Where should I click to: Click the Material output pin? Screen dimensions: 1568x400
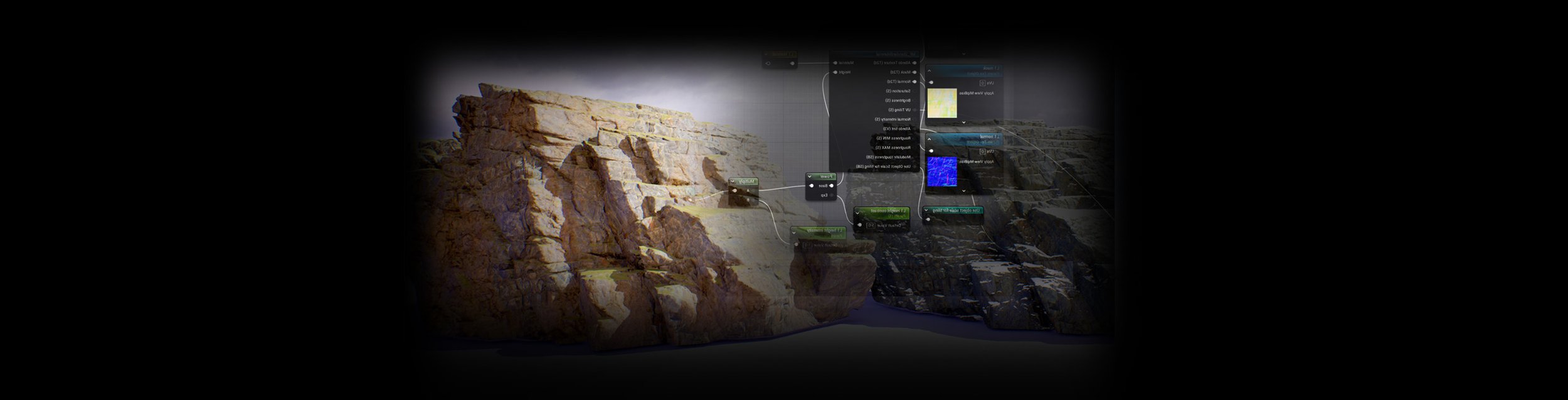835,63
